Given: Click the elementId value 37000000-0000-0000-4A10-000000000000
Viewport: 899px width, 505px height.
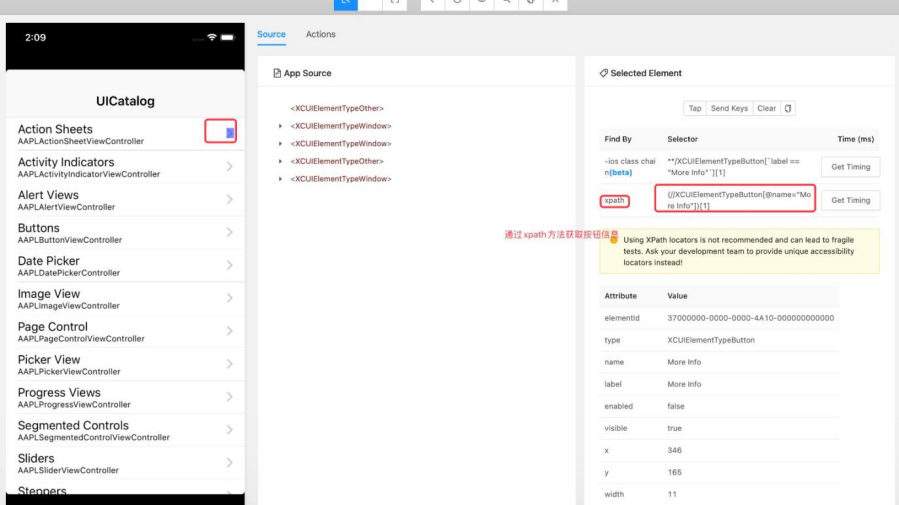Looking at the screenshot, I should 751,318.
